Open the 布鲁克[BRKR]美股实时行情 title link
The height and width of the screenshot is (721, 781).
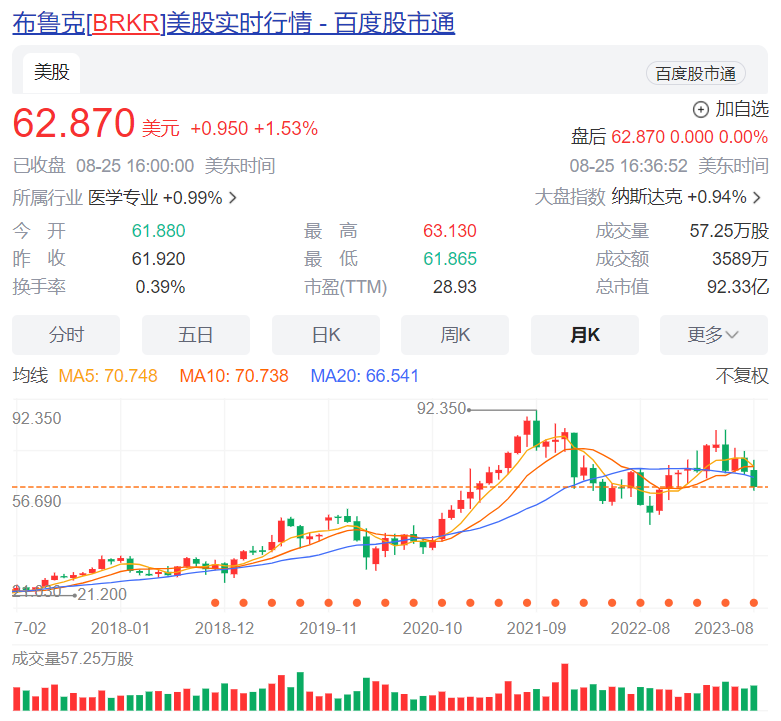pos(234,23)
